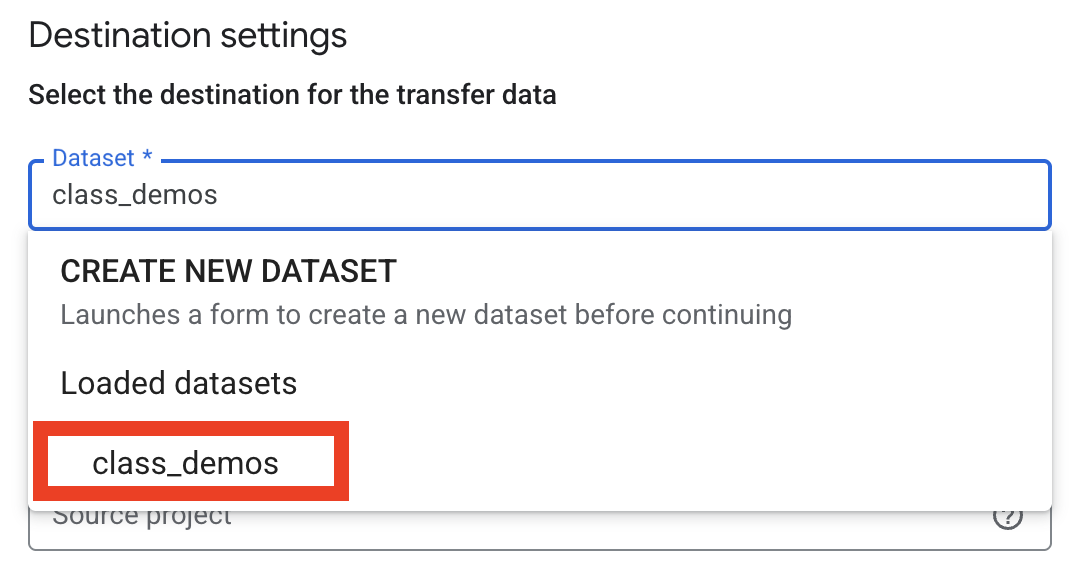Screen dimensions: 1078x564
Task: Click the Loaded datasets group header
Action: point(179,383)
